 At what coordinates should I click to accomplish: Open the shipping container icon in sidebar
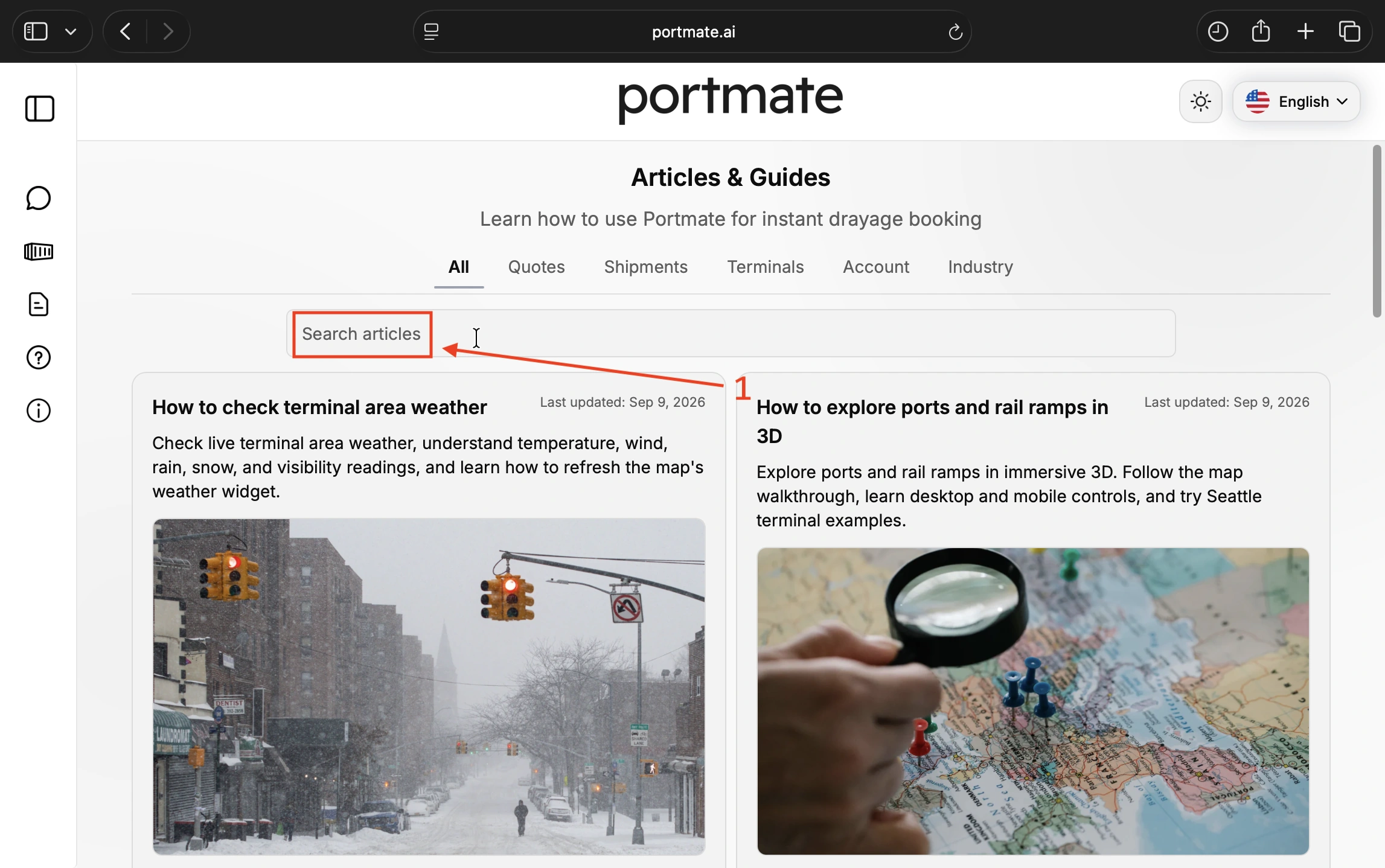[x=39, y=251]
